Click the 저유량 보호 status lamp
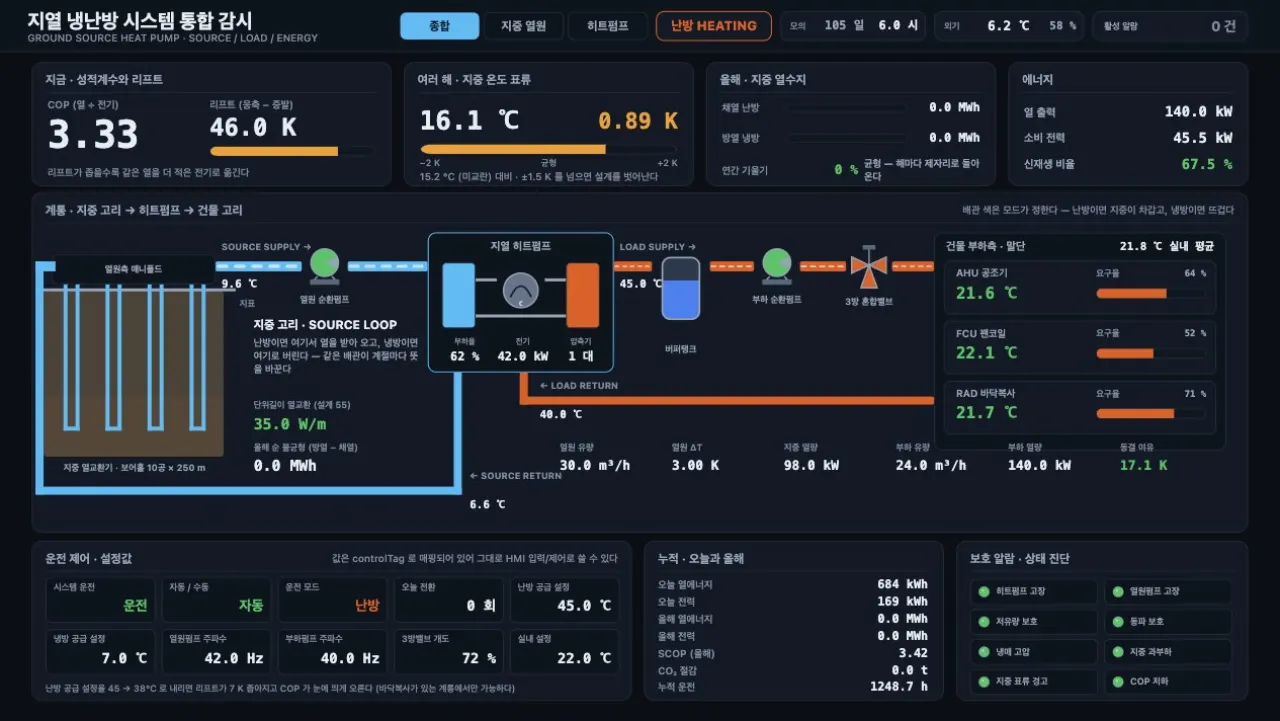 coord(984,621)
